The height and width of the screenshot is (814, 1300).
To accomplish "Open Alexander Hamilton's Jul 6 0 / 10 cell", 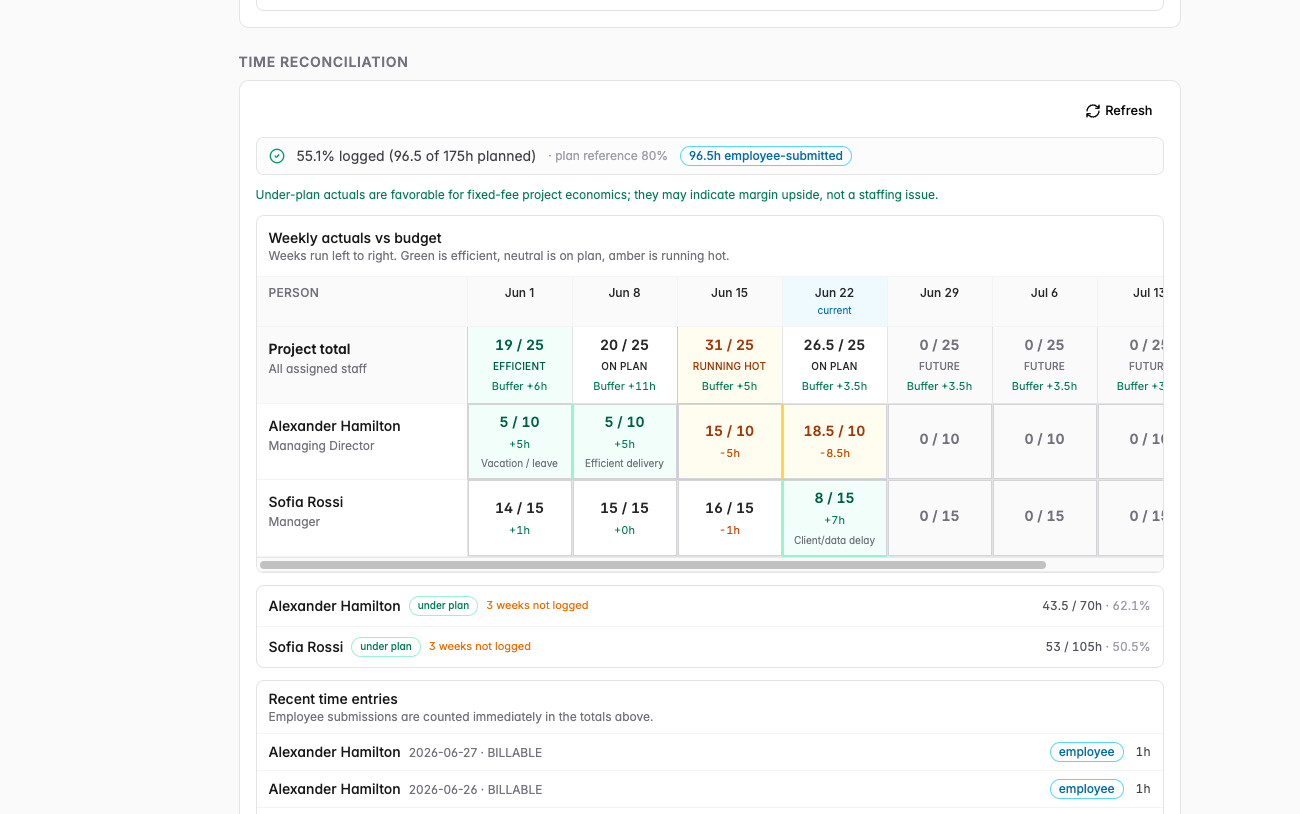I will [1045, 441].
